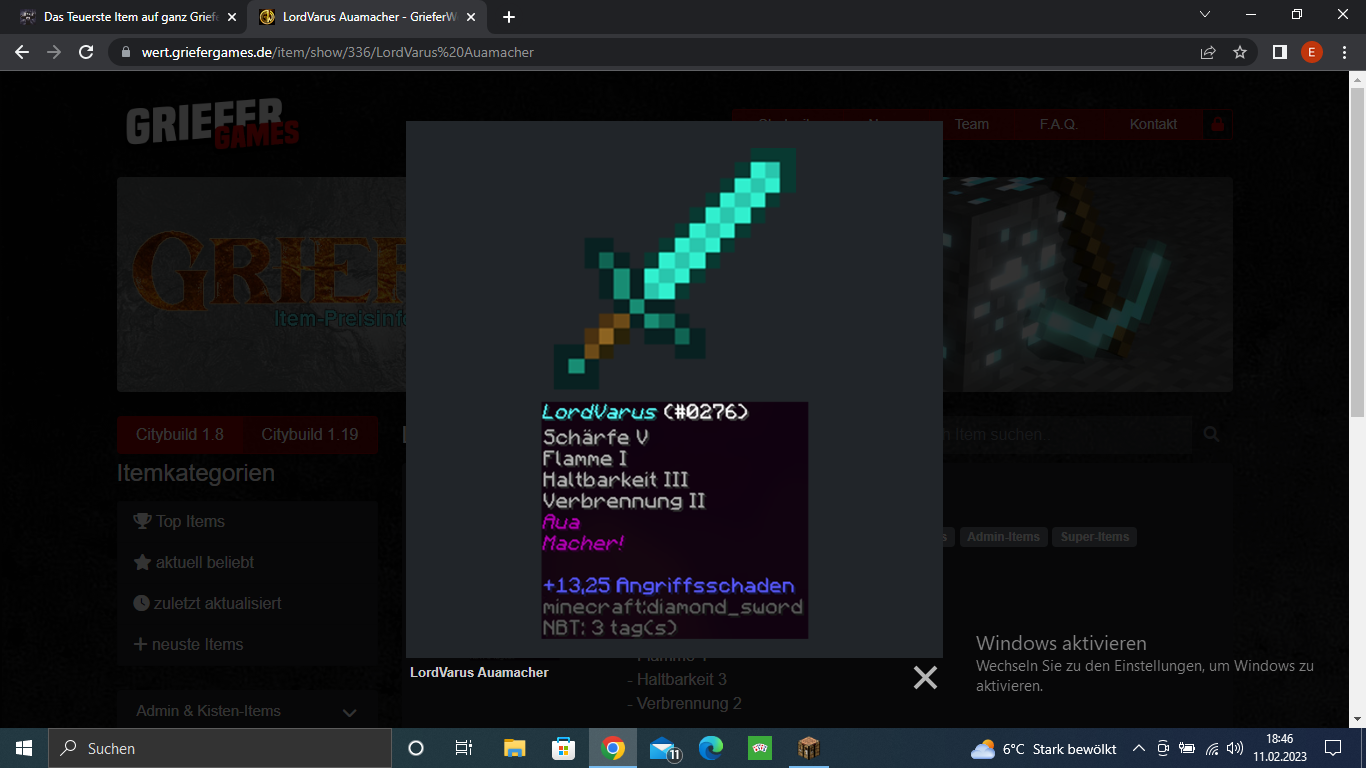The image size is (1366, 768).
Task: Open the Chrome profile avatar
Action: click(1312, 52)
